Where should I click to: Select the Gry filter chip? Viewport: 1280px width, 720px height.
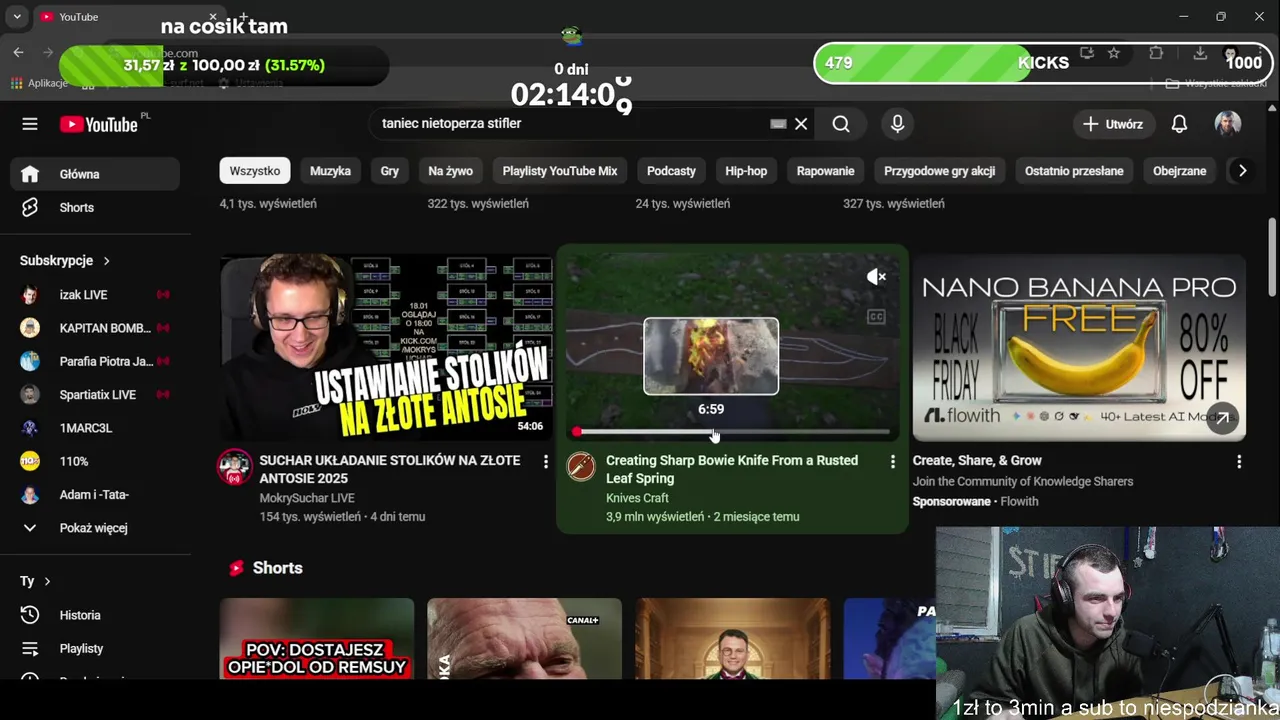390,171
